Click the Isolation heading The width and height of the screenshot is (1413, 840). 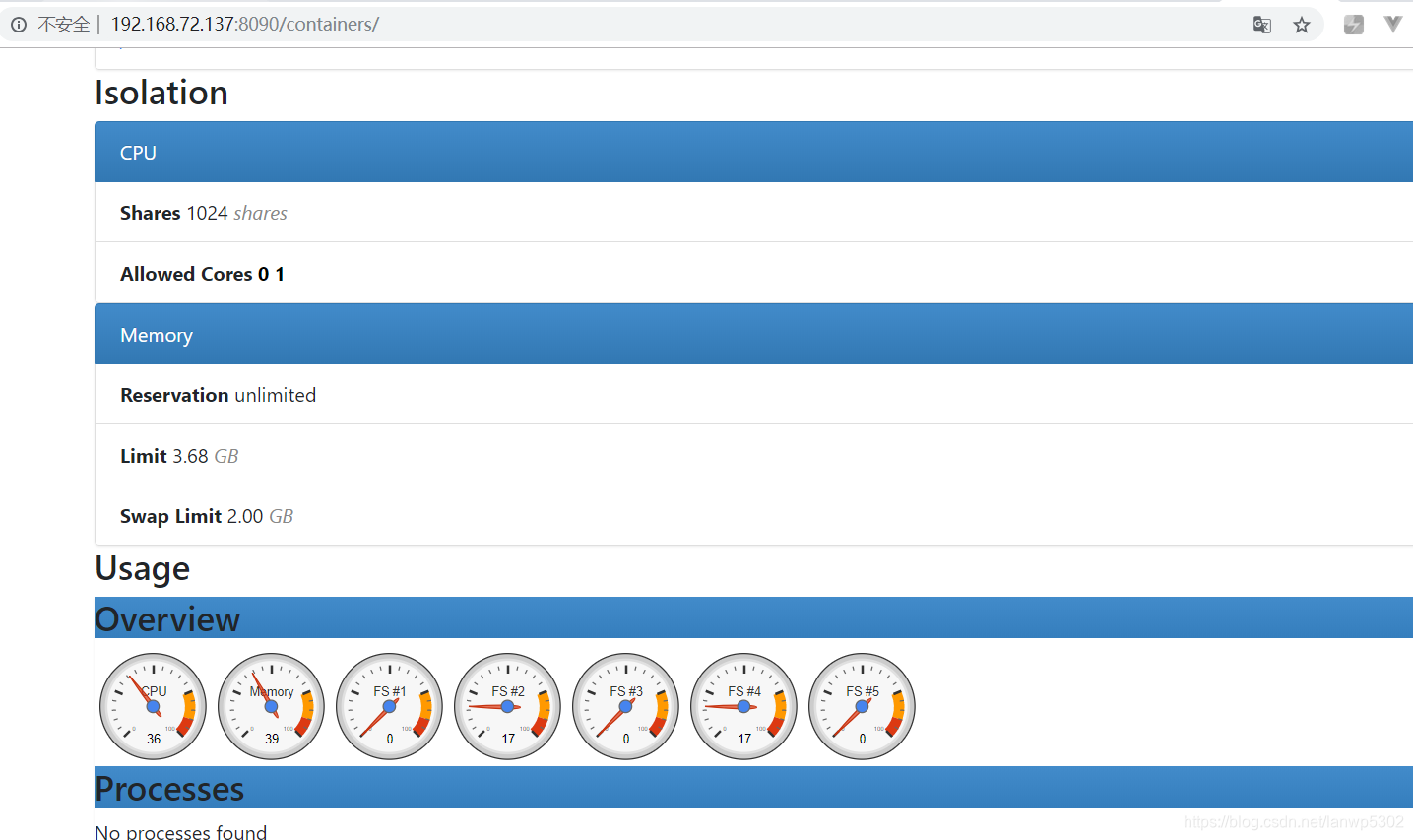click(x=161, y=93)
